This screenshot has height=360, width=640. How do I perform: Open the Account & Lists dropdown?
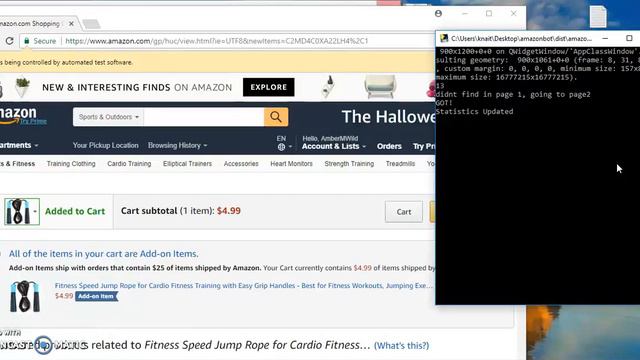(334, 146)
